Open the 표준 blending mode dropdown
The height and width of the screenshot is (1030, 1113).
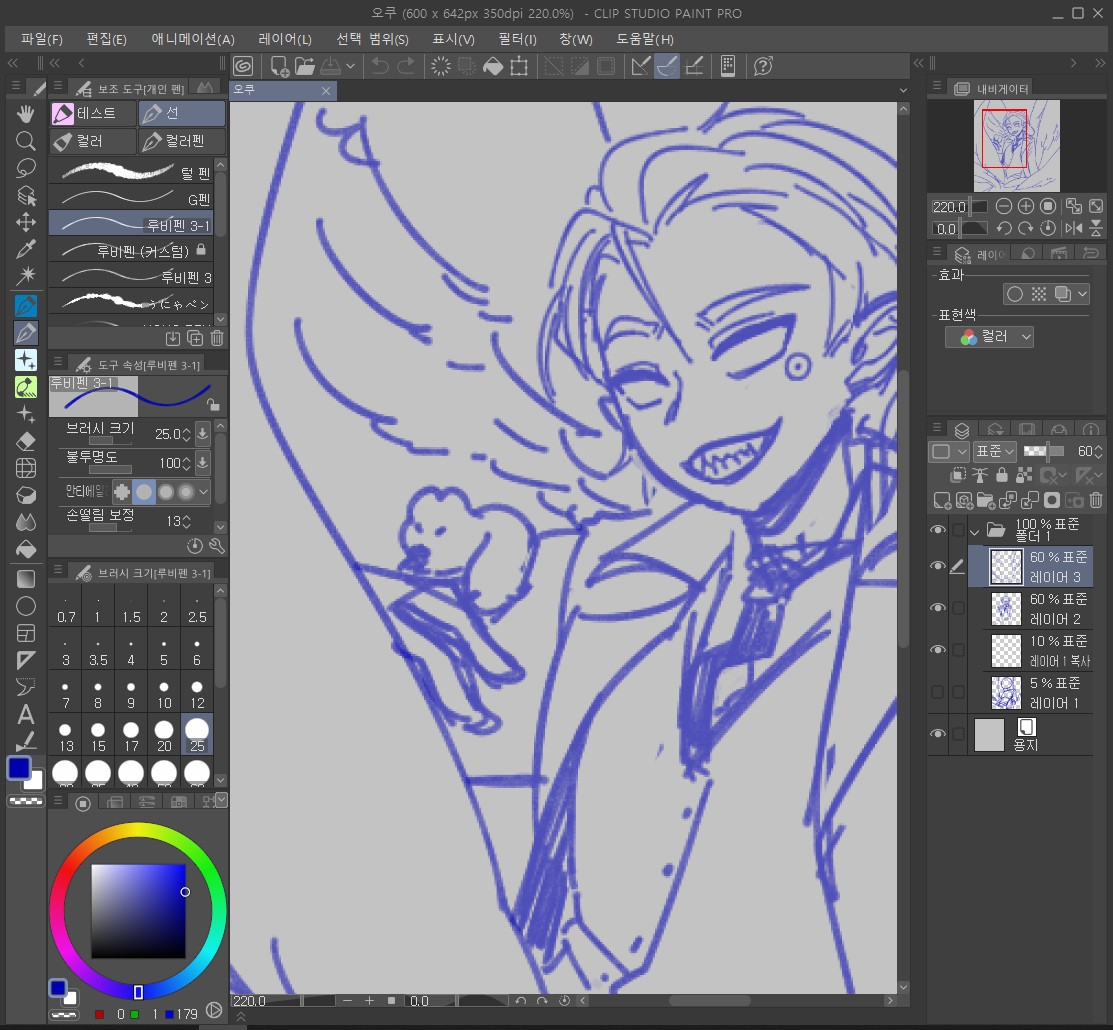[994, 452]
